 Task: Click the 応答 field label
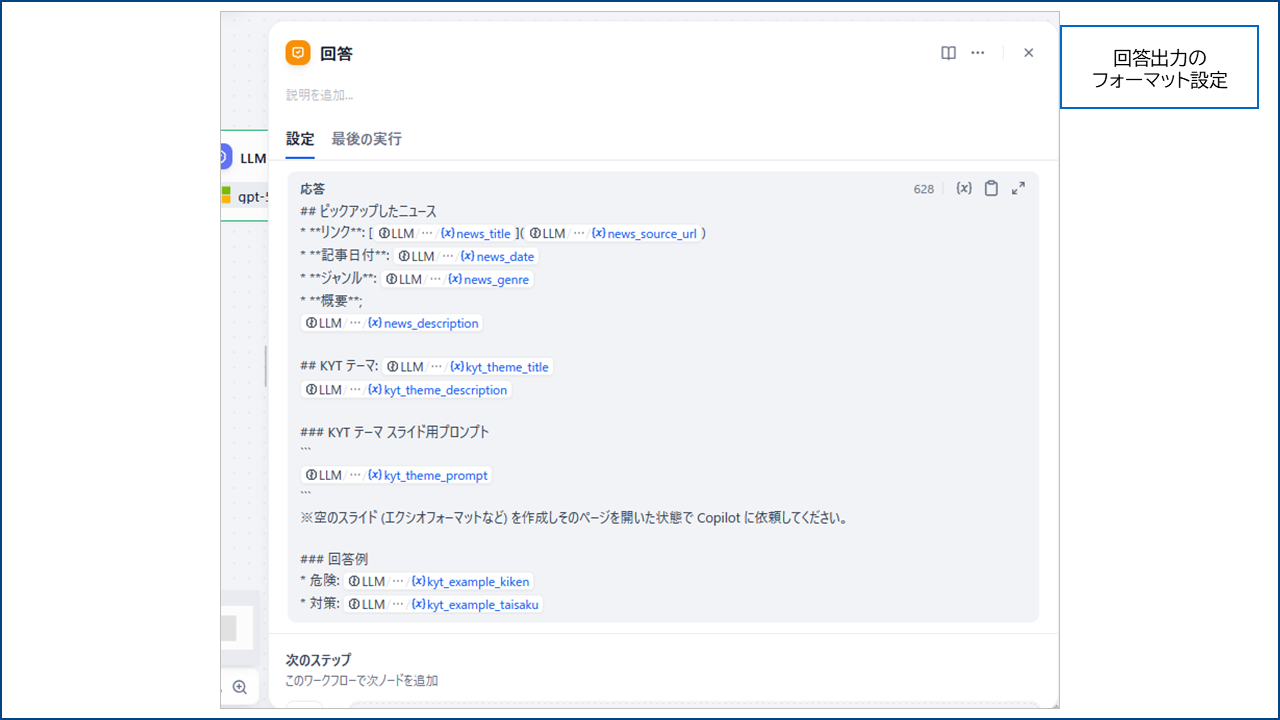[x=312, y=188]
